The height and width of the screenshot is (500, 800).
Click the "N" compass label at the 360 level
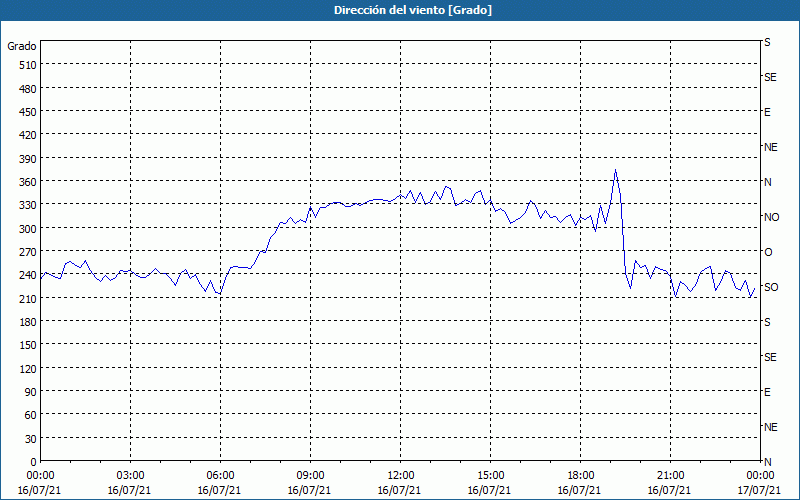coord(767,182)
